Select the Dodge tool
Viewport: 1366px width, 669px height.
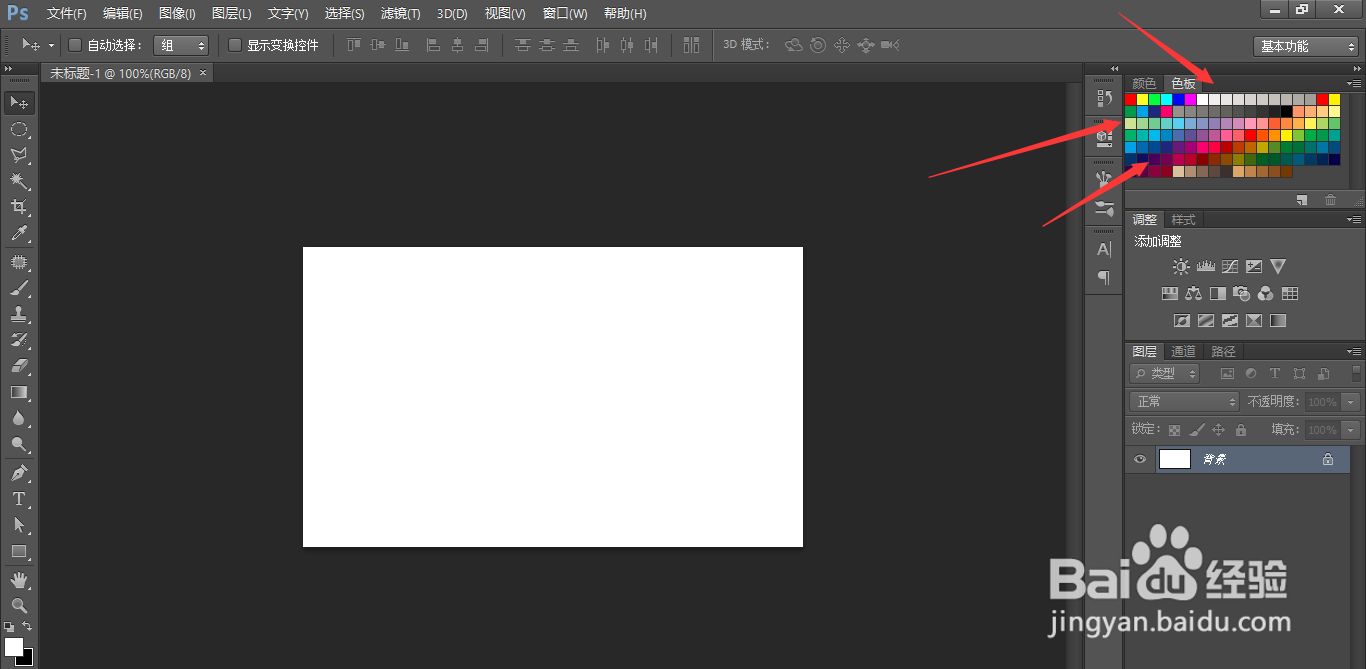19,444
